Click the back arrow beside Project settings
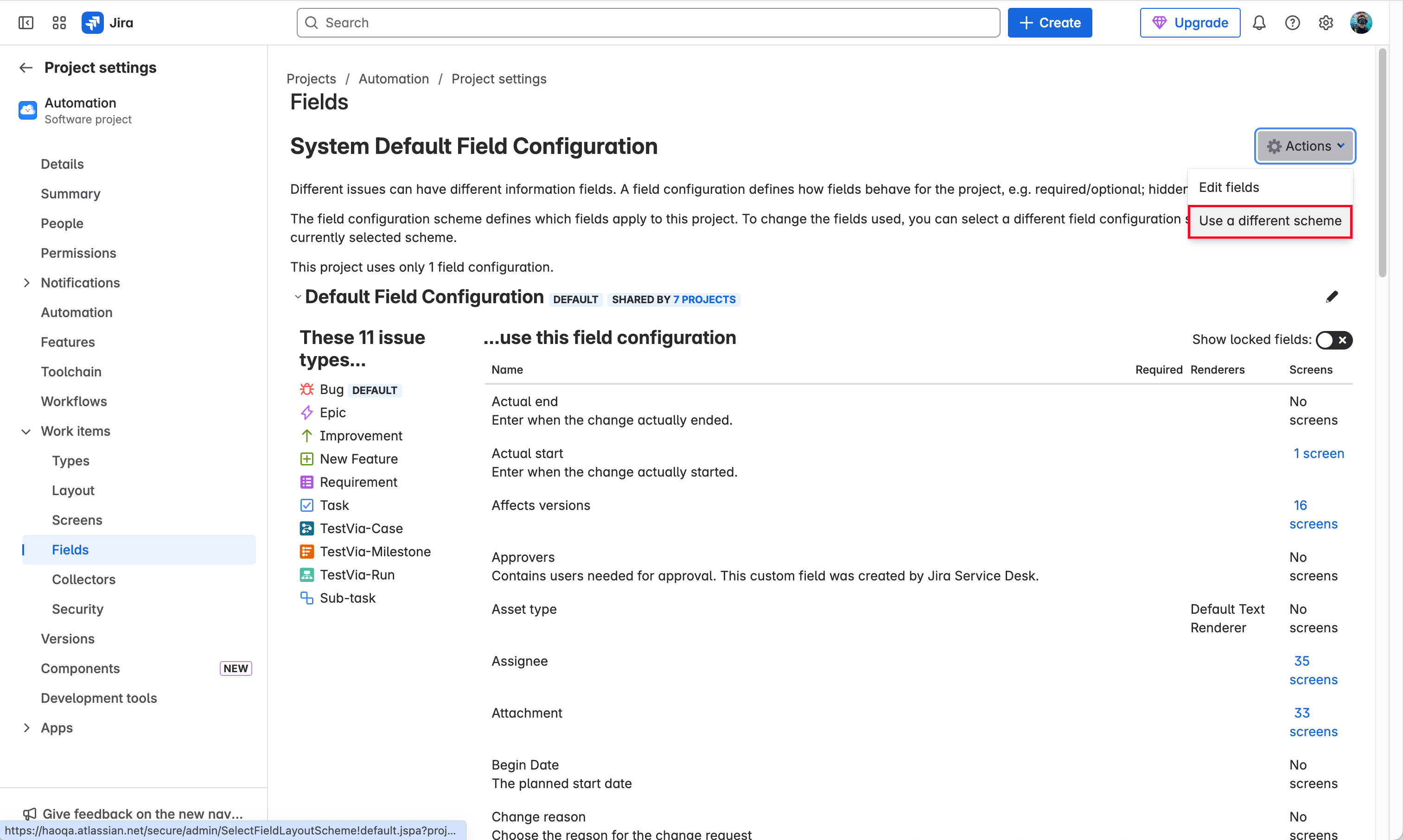 [26, 68]
